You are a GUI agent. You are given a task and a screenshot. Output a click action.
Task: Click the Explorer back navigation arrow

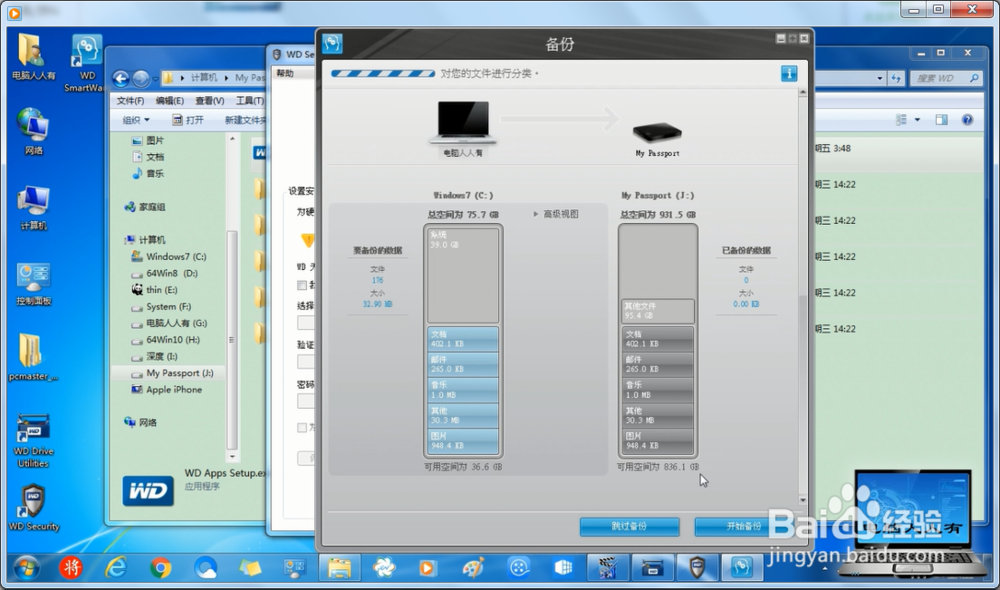121,78
